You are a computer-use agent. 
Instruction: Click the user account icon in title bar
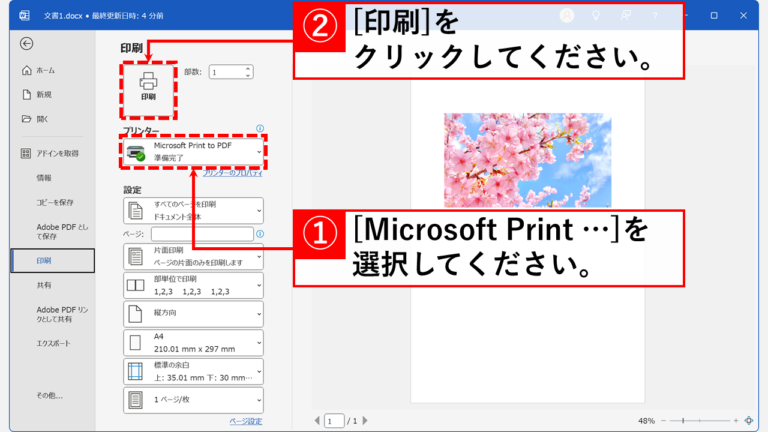tap(567, 15)
